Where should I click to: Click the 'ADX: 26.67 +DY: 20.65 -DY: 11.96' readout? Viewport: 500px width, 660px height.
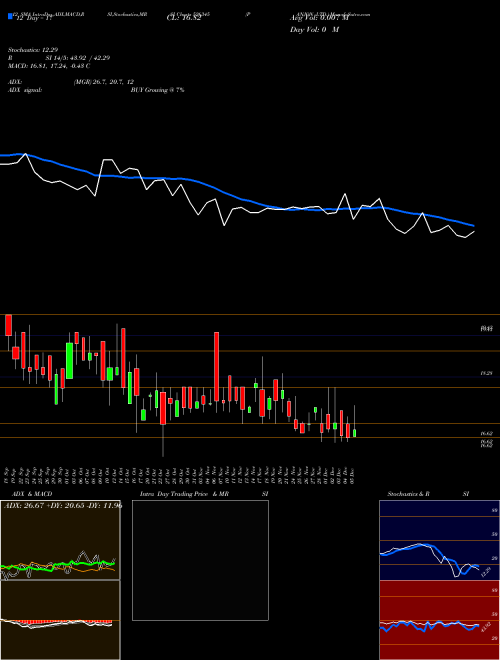click(63, 505)
